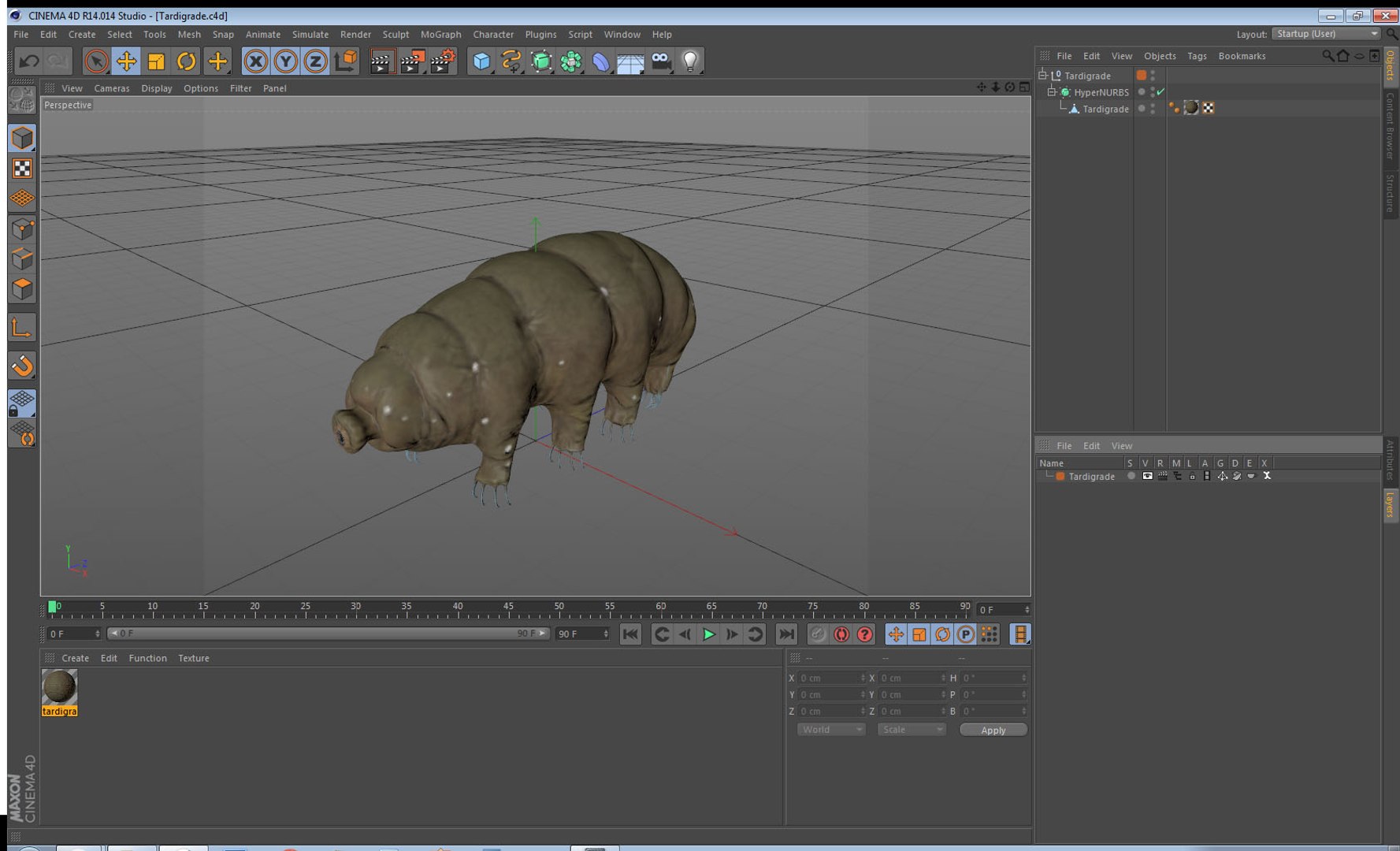Open the MoGraph menu
Screen dimensions: 1400x851
pos(440,35)
